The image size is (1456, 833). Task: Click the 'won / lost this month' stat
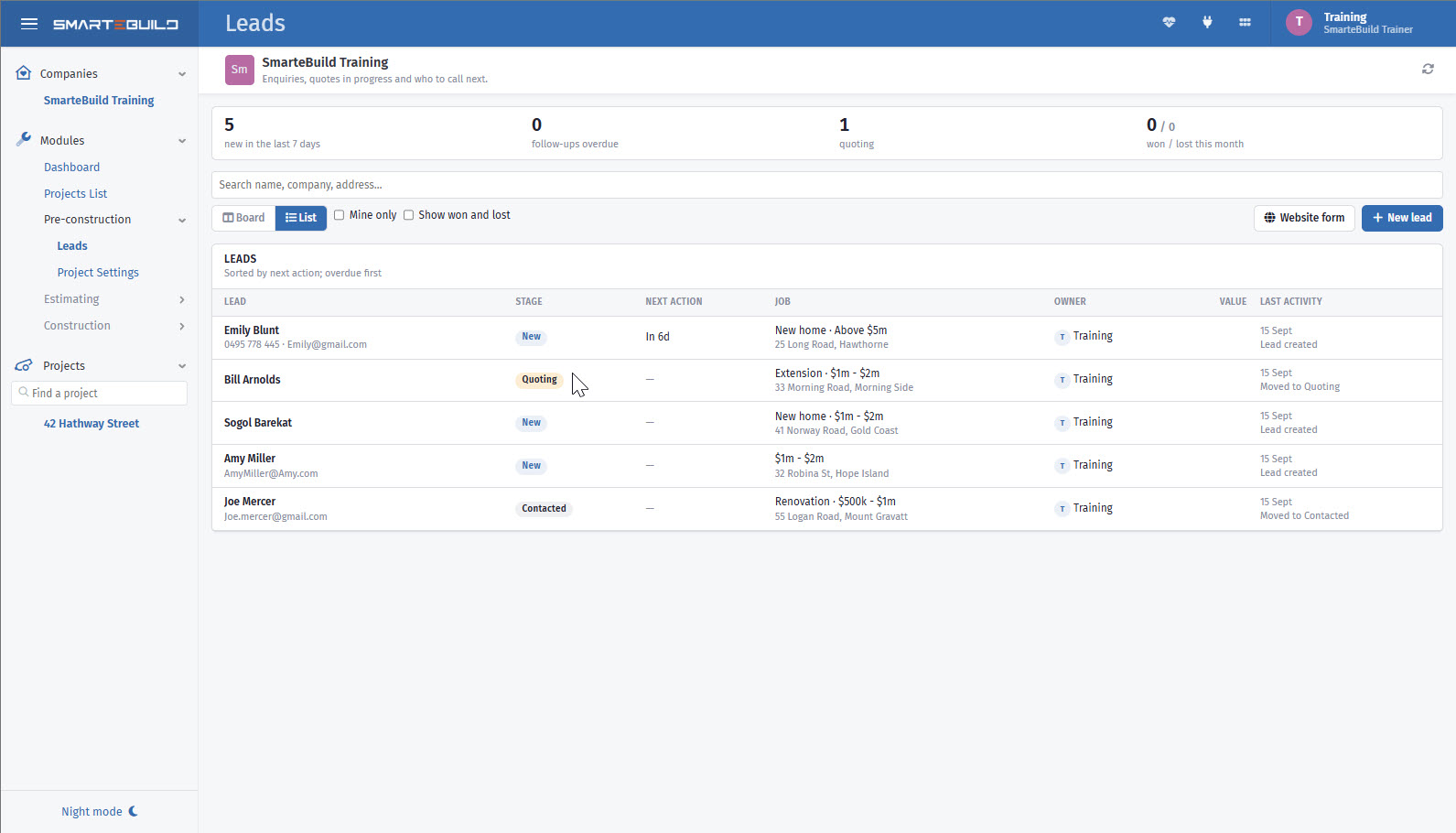[x=1195, y=134]
